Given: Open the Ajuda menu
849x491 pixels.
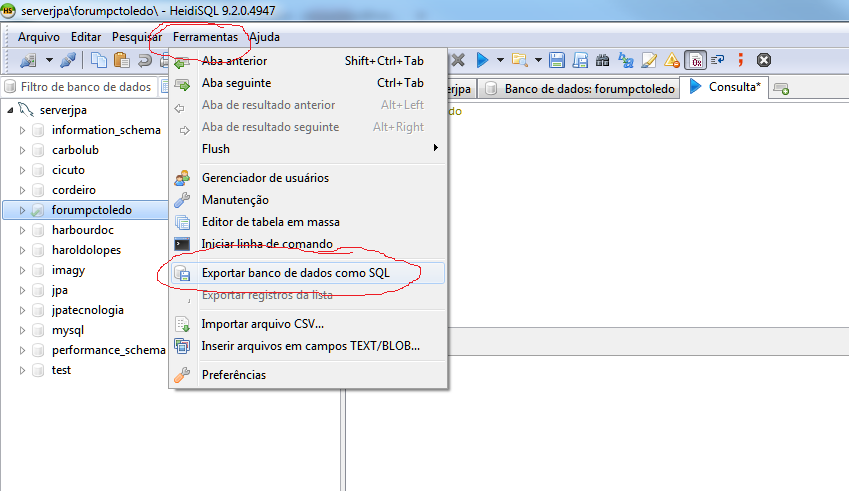Looking at the screenshot, I should (x=264, y=37).
